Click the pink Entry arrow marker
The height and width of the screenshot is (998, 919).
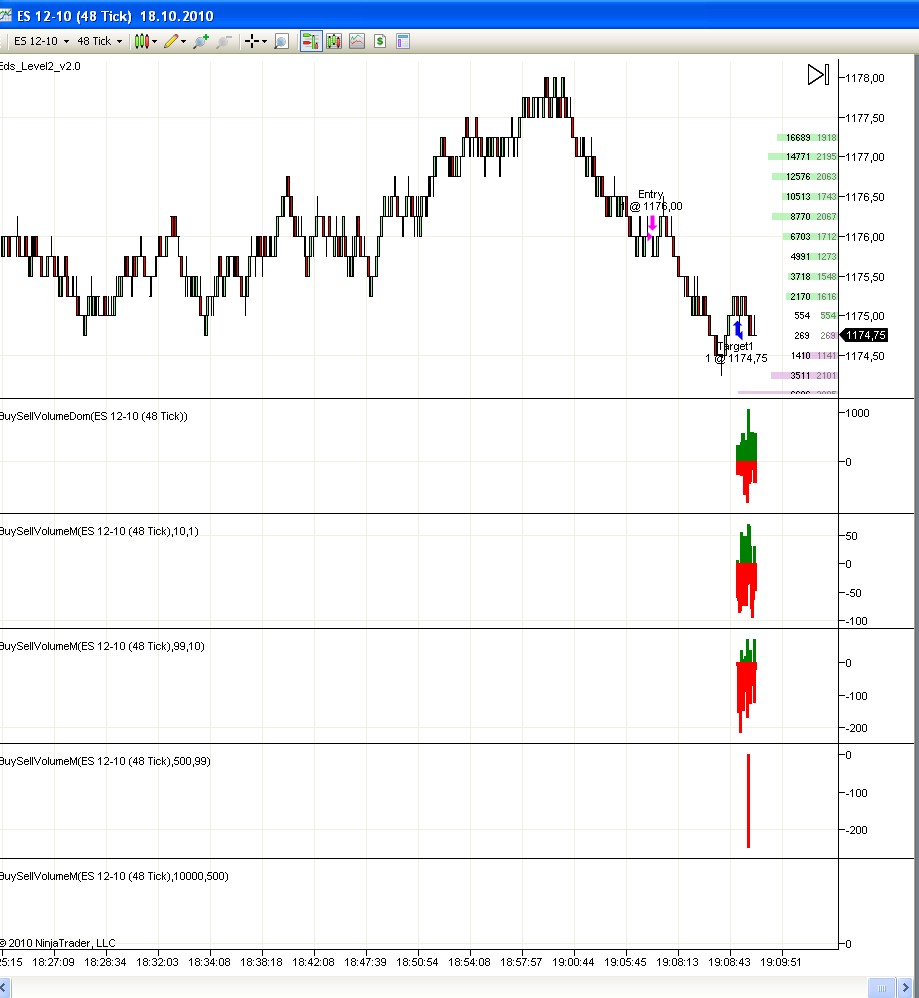click(x=652, y=225)
